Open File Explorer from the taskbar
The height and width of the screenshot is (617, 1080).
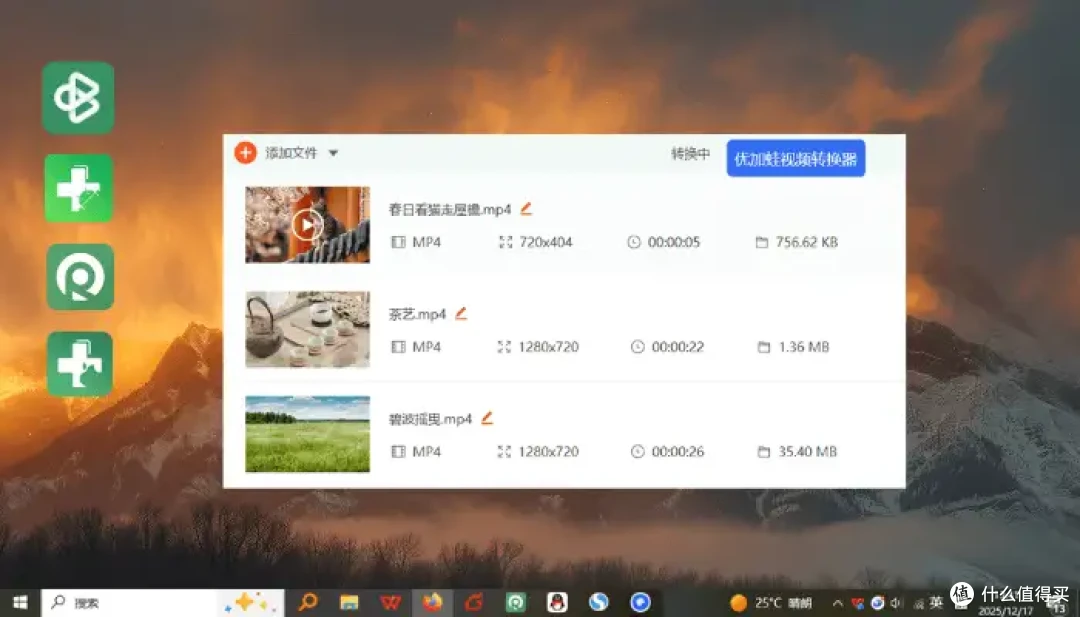coord(349,603)
